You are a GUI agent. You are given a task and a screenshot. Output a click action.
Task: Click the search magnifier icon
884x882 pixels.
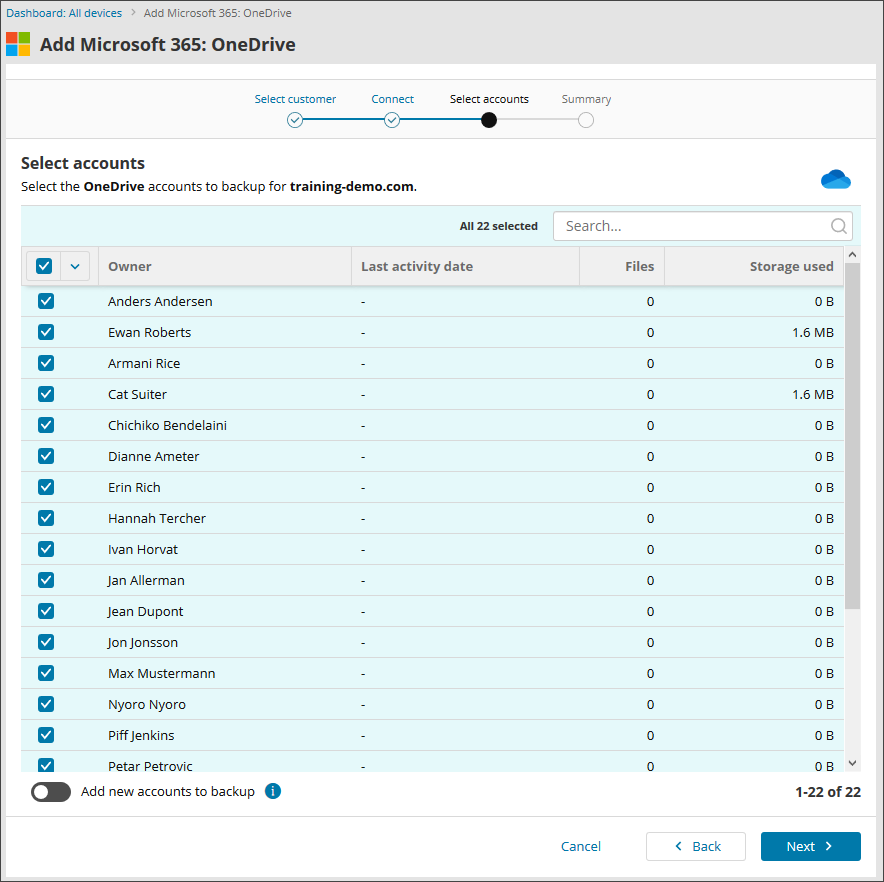pos(838,226)
